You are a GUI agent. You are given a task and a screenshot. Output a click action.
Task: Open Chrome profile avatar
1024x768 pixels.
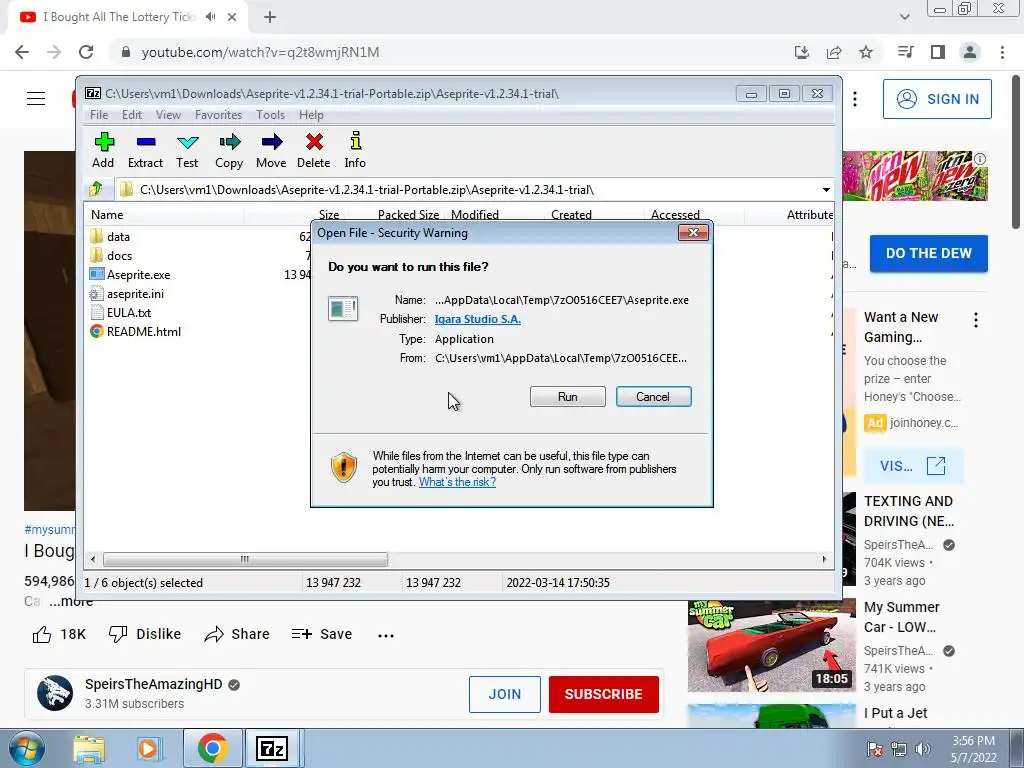(970, 52)
